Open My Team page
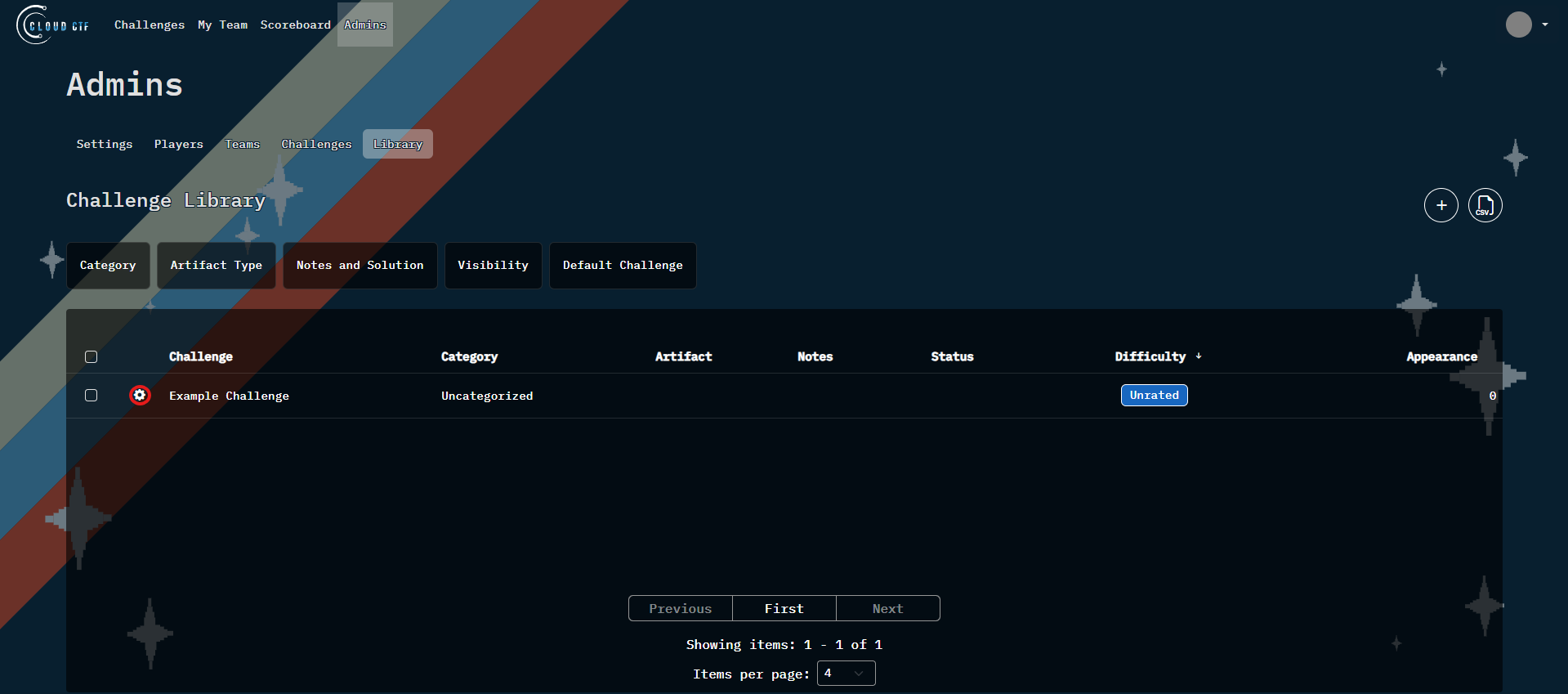 click(222, 25)
